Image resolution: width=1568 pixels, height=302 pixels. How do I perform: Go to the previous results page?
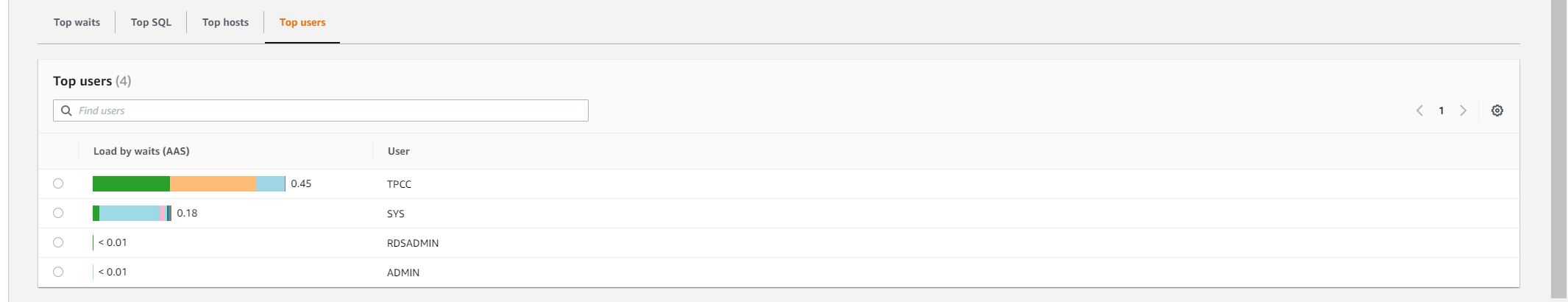pyautogui.click(x=1419, y=110)
